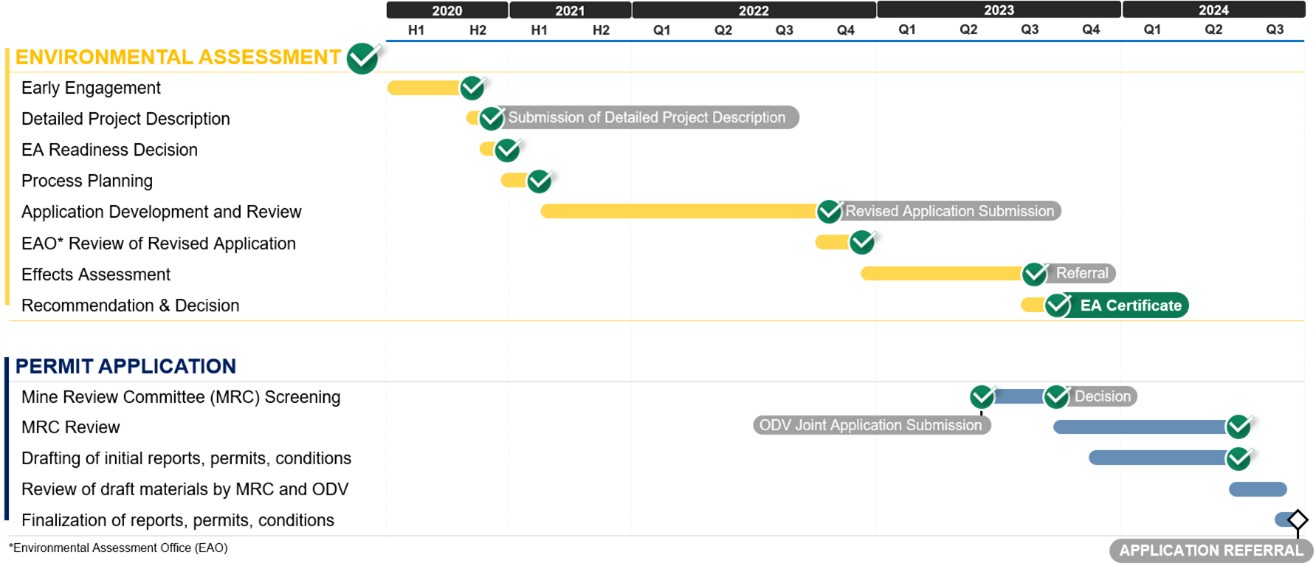Viewport: 1316px width, 566px height.
Task: Select the Review of draft materials blue bar
Action: (1258, 489)
